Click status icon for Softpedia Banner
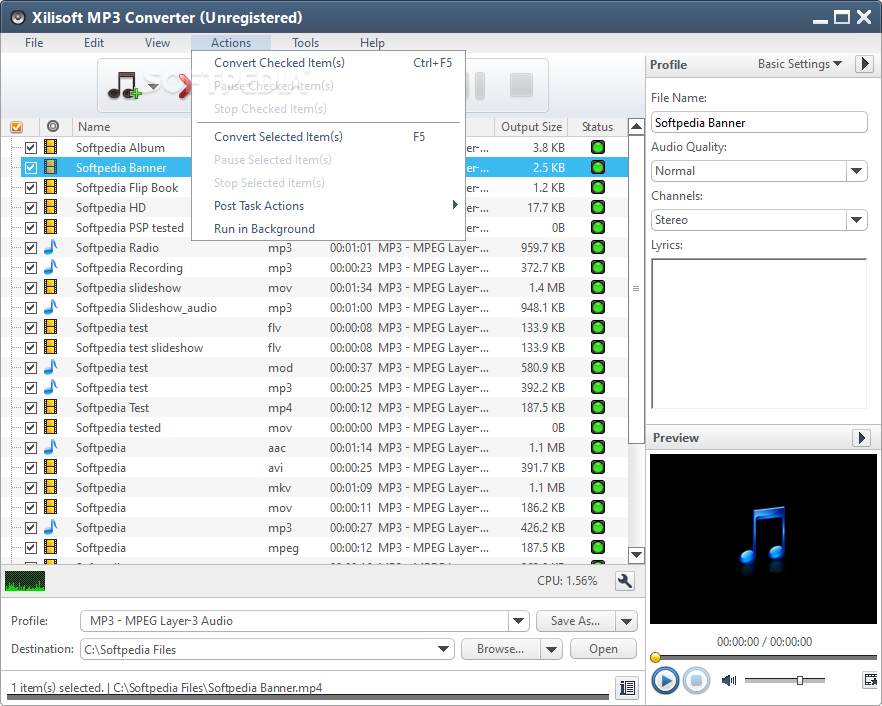This screenshot has width=882, height=706. [598, 168]
